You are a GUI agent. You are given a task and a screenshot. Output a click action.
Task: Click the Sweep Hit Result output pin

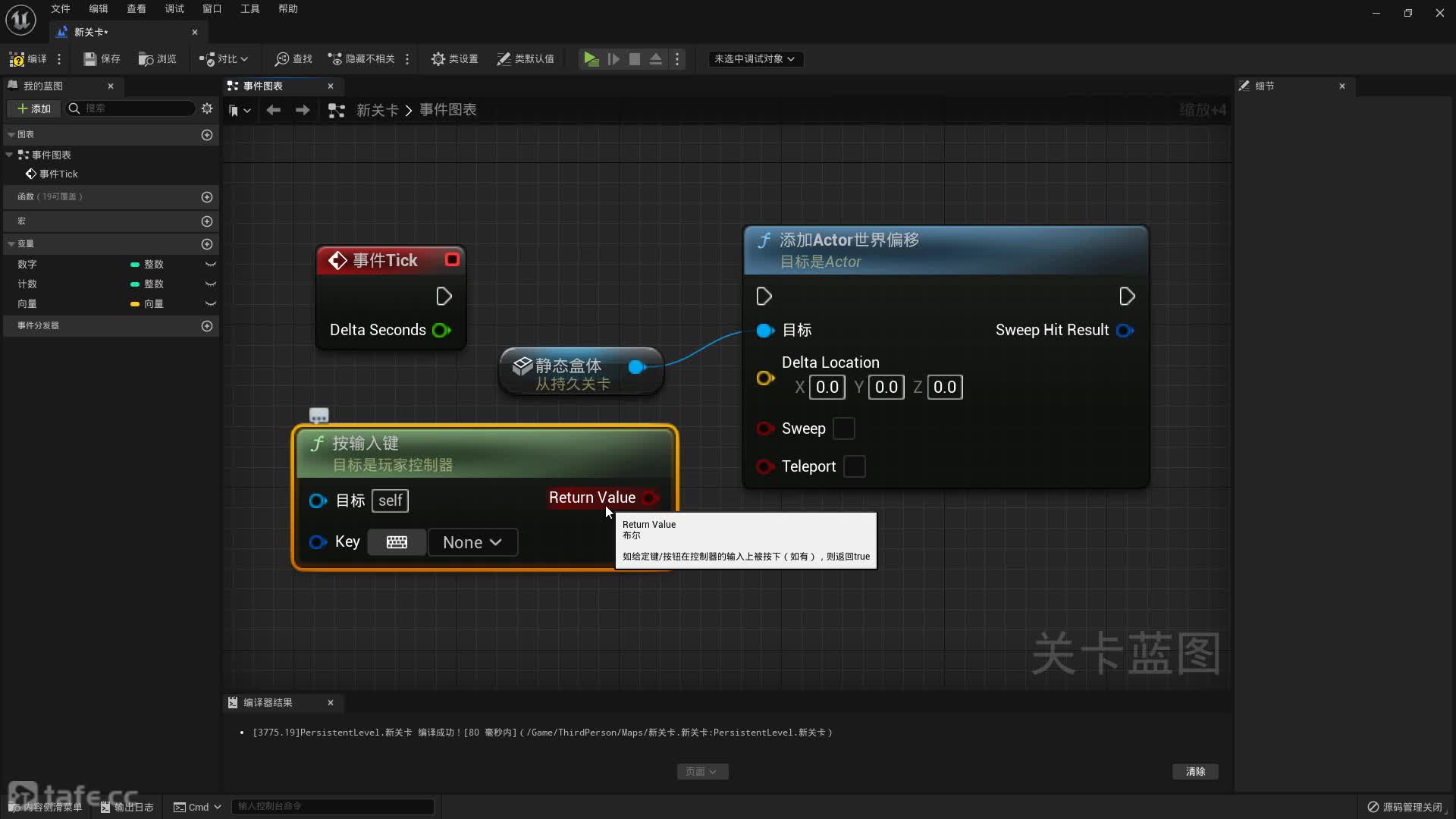click(x=1125, y=331)
